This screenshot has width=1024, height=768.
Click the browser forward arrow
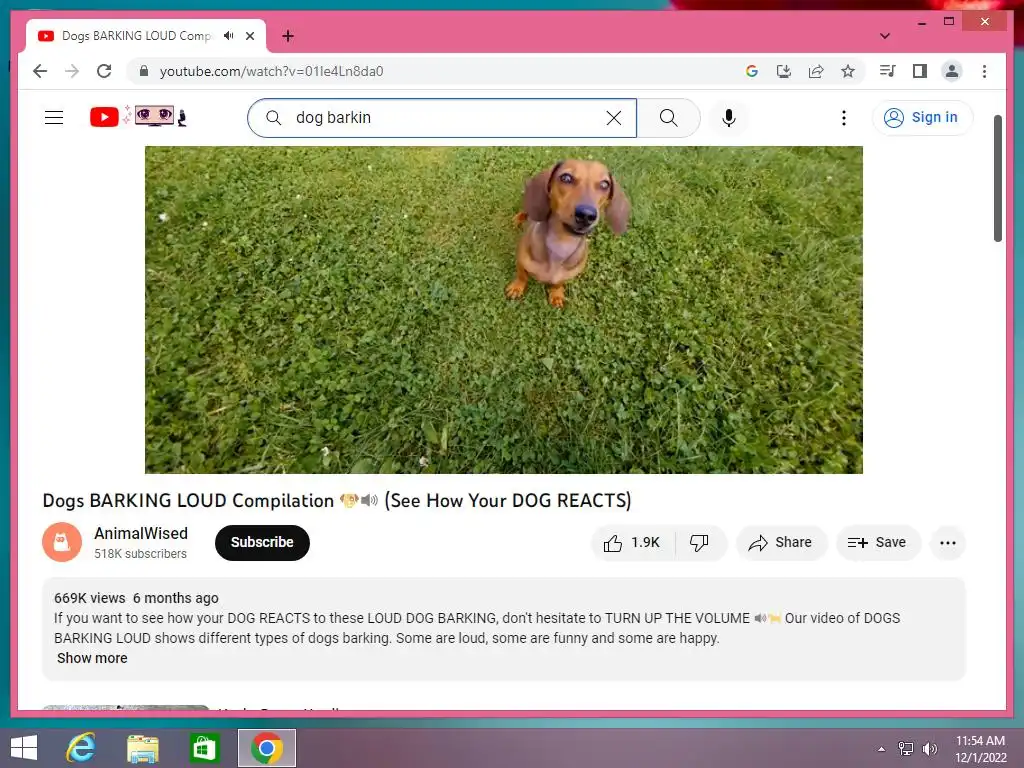pos(72,71)
